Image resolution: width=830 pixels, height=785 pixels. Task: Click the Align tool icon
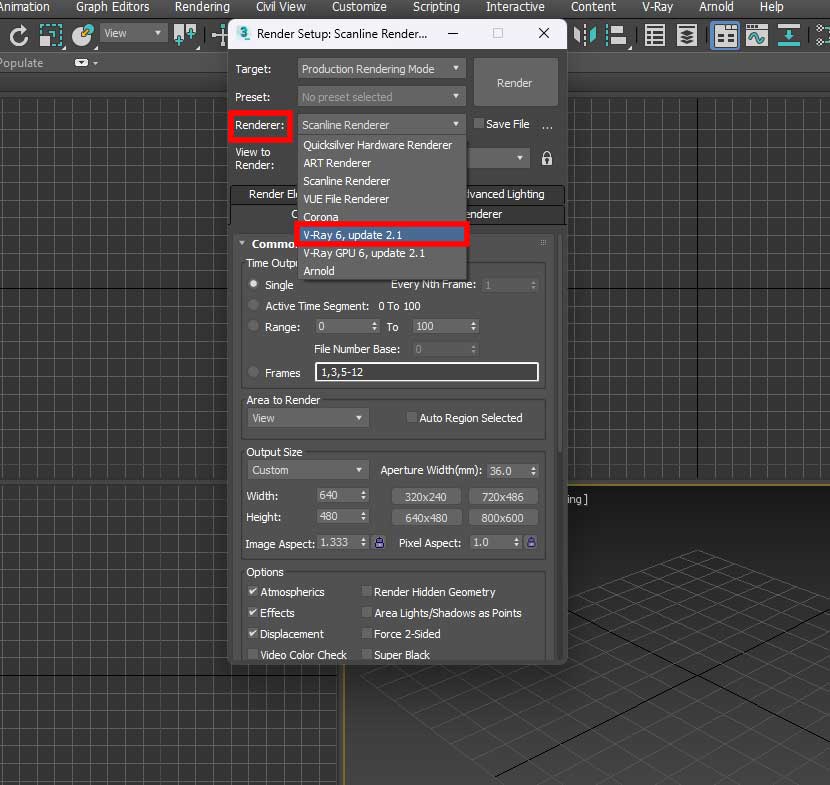(x=616, y=35)
